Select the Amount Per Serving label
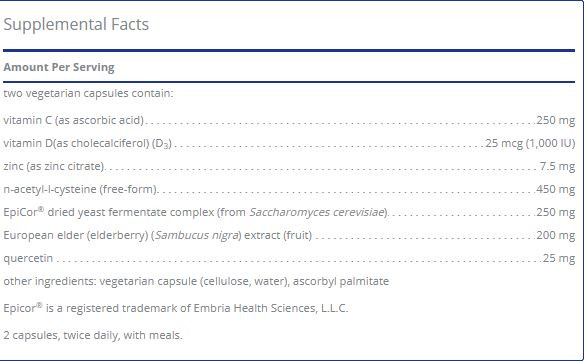 tap(59, 67)
